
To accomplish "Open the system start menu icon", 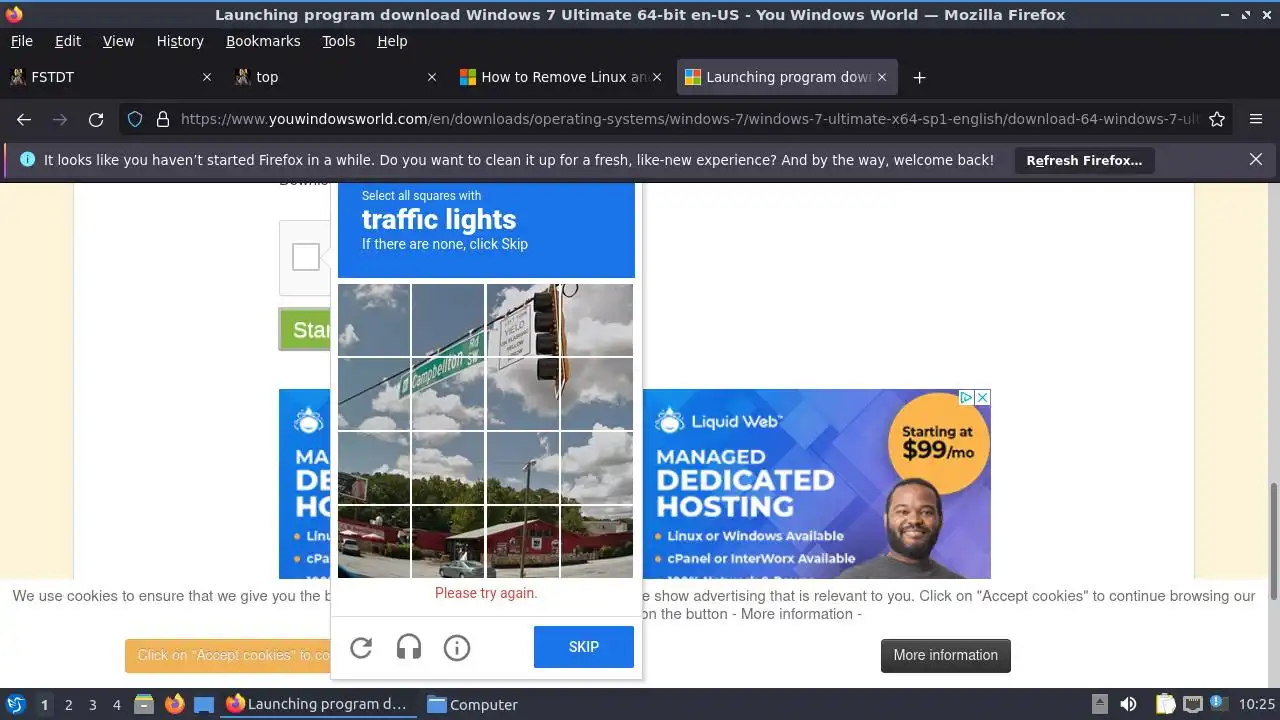I will 16,704.
